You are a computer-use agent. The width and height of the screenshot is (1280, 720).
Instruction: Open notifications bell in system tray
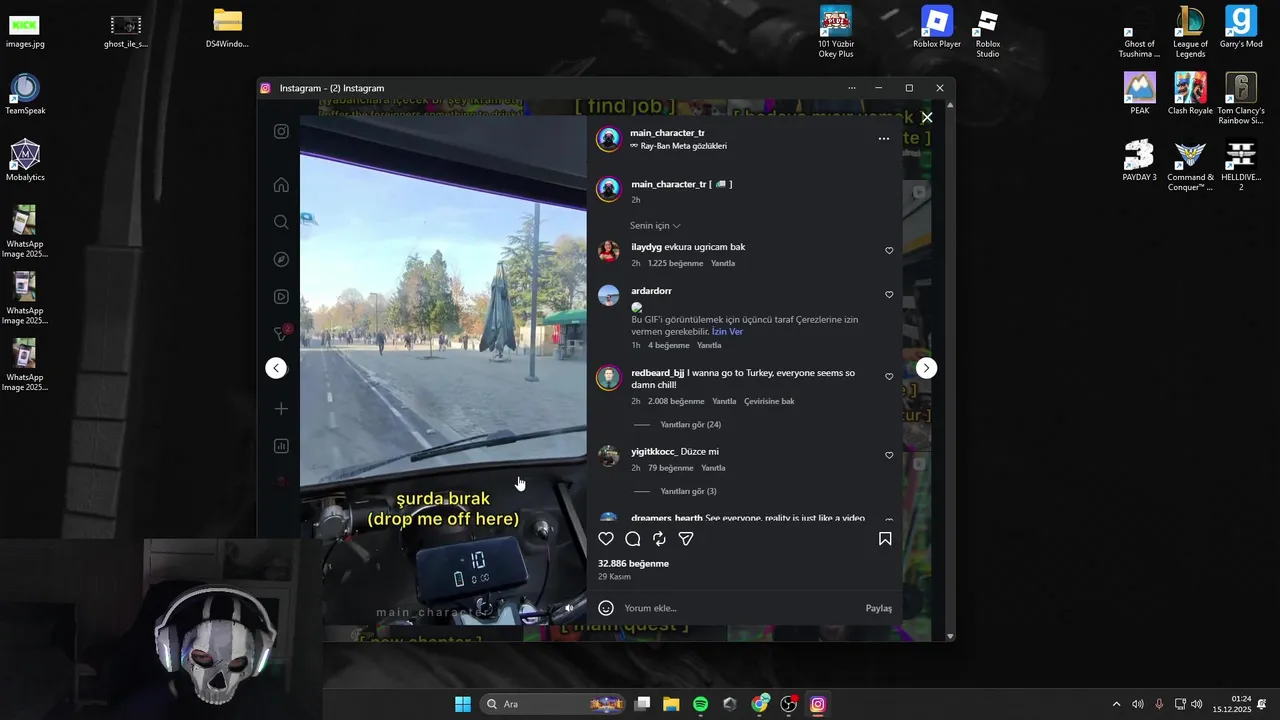(1262, 704)
